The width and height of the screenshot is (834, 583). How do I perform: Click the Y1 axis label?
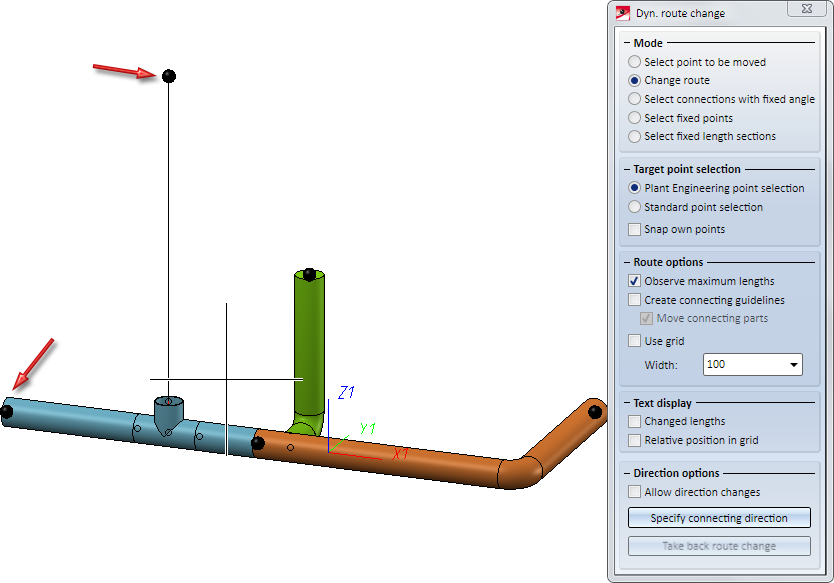click(x=368, y=428)
